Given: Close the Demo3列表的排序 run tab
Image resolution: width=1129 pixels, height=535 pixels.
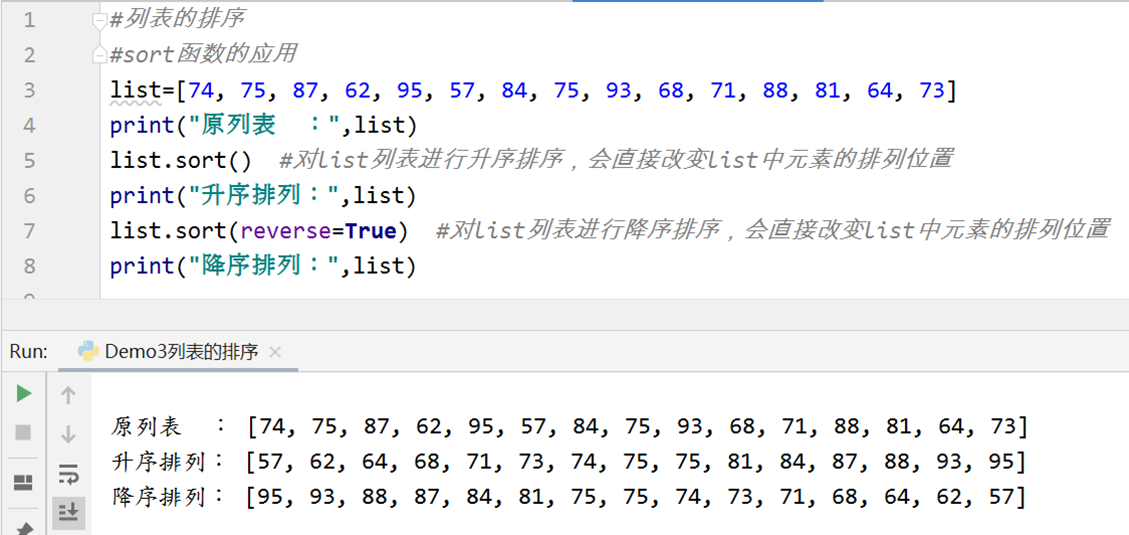Looking at the screenshot, I should click(274, 352).
